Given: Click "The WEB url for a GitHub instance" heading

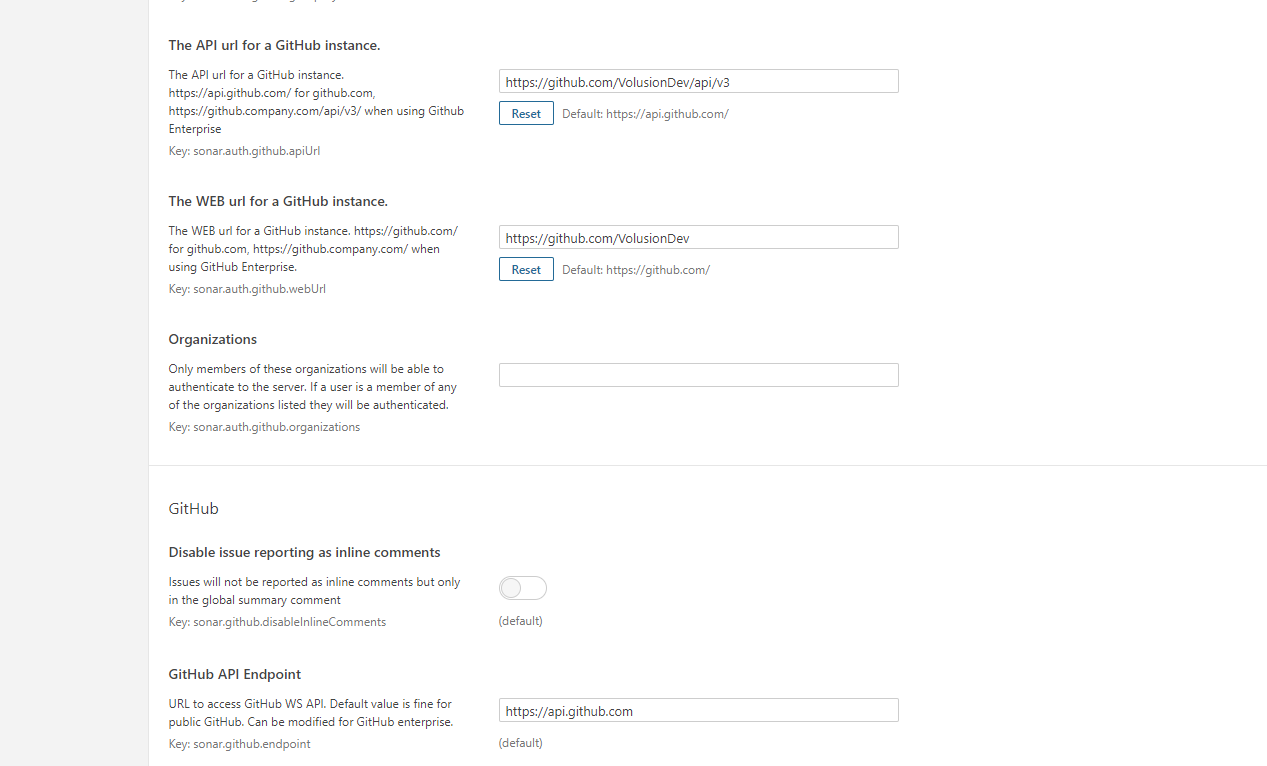Looking at the screenshot, I should [278, 202].
